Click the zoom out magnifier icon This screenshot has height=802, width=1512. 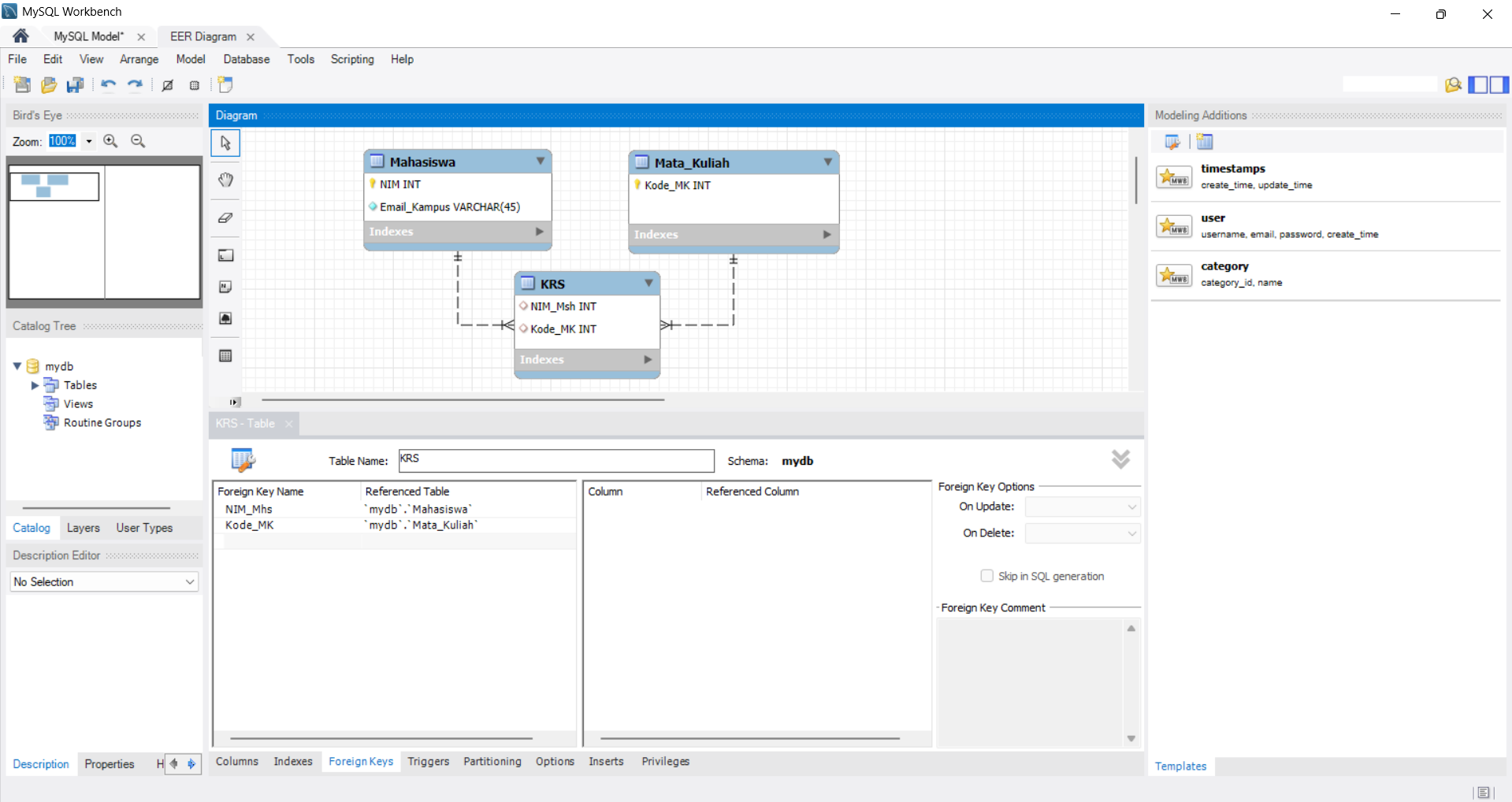(138, 141)
